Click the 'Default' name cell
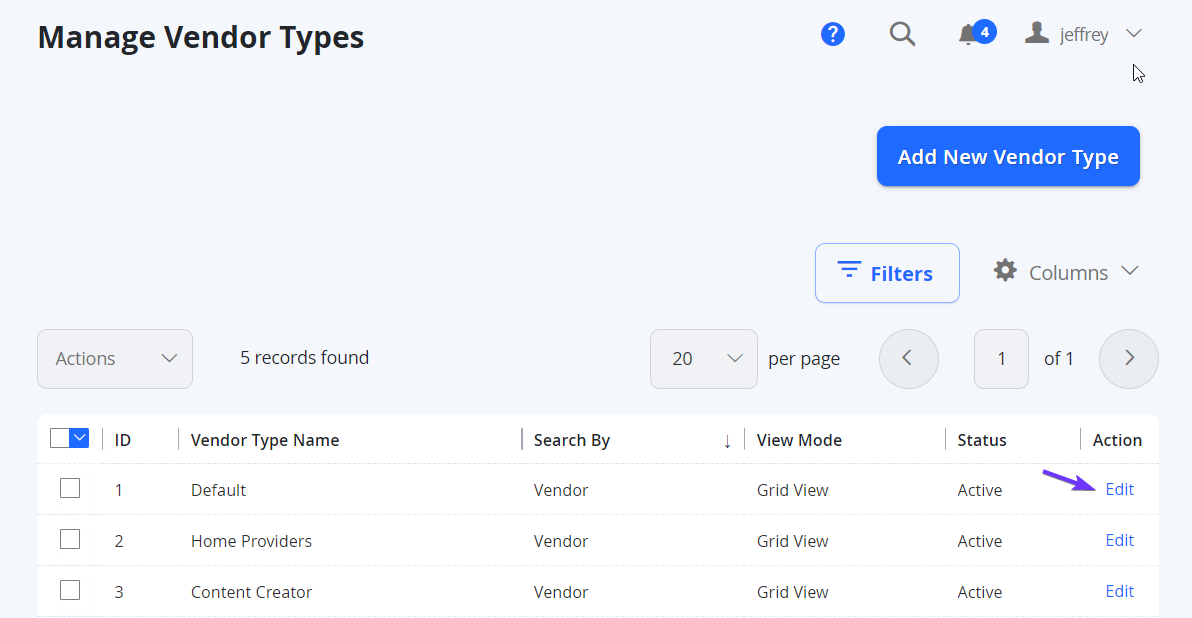1192x618 pixels. point(218,490)
